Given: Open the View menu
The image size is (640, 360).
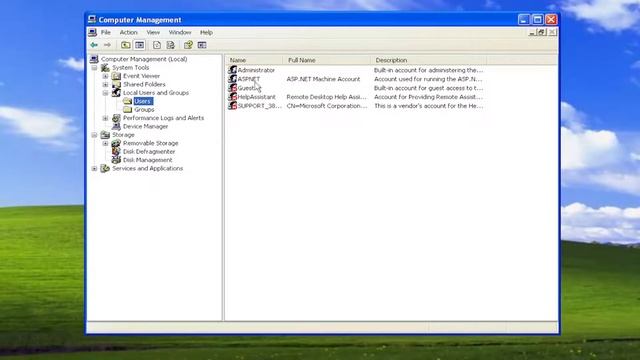Looking at the screenshot, I should (x=153, y=32).
